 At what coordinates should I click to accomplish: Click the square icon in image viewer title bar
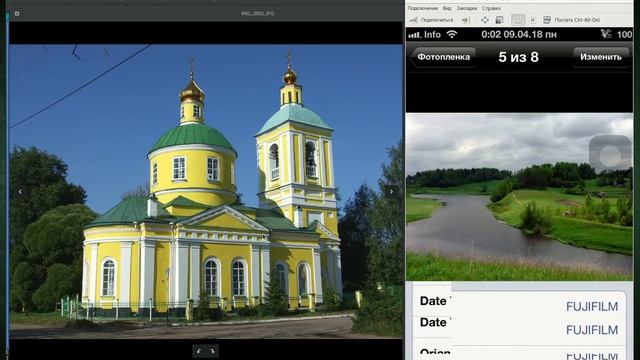[17, 13]
